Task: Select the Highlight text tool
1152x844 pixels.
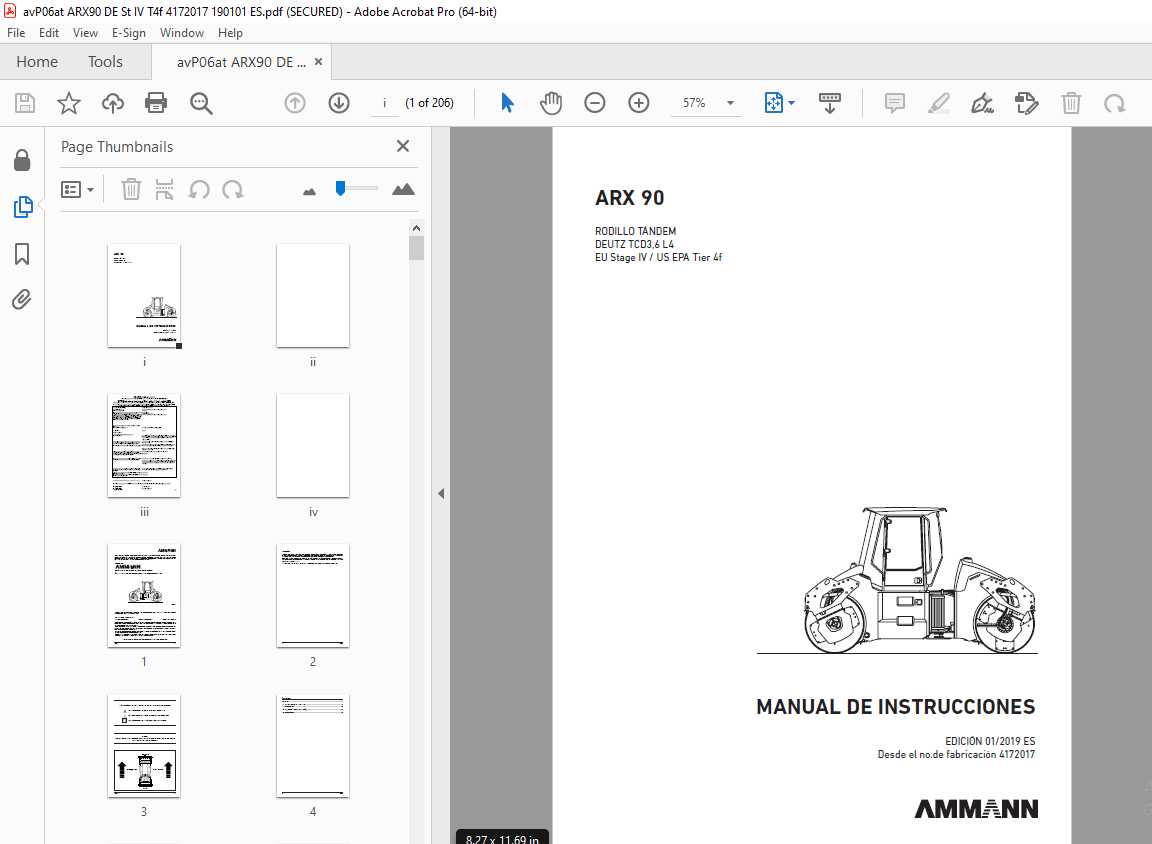Action: tap(938, 103)
